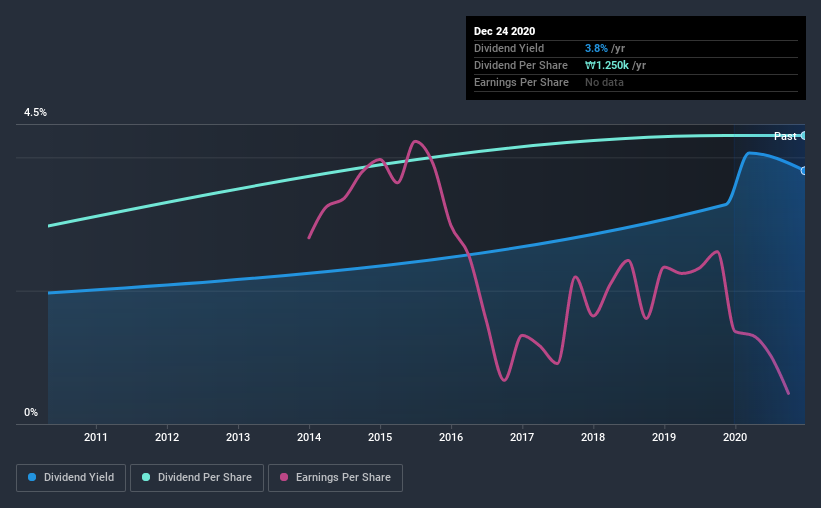This screenshot has height=508, width=821.
Task: Click the teal Dividend Per Share legend dot
Action: point(146,477)
